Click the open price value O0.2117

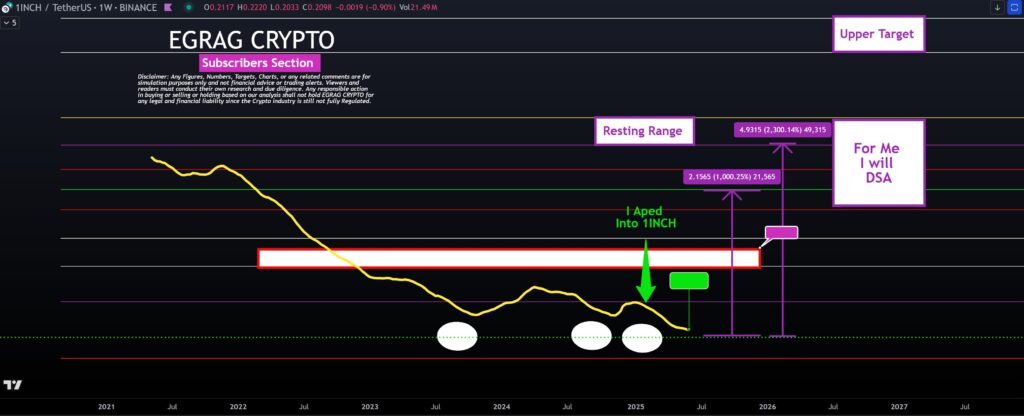(x=220, y=7)
